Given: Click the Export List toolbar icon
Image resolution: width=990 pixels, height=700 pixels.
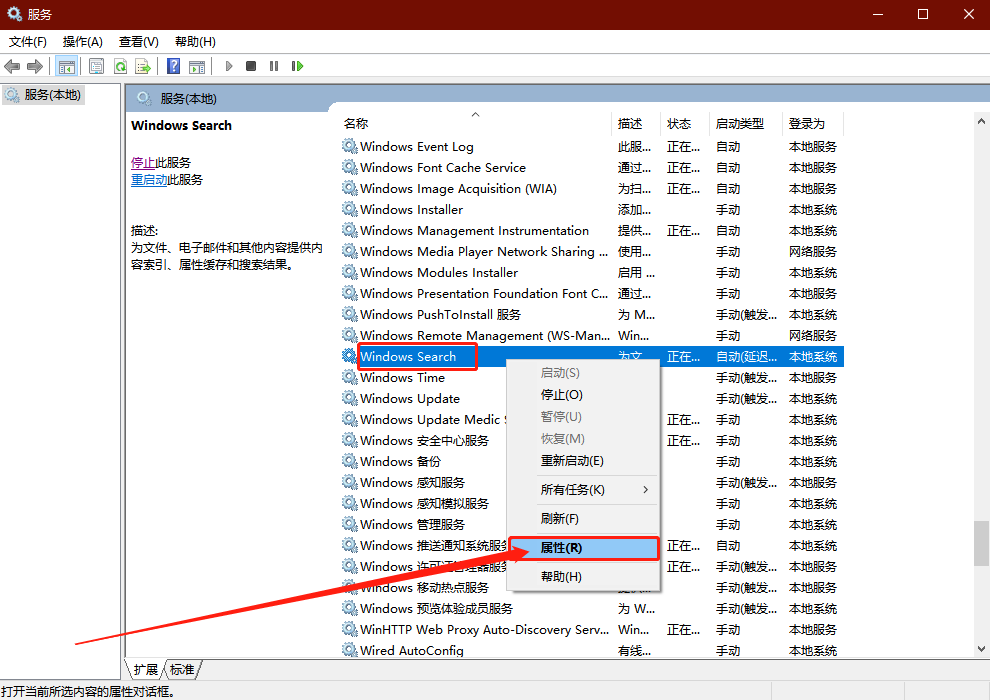Looking at the screenshot, I should 143,67.
